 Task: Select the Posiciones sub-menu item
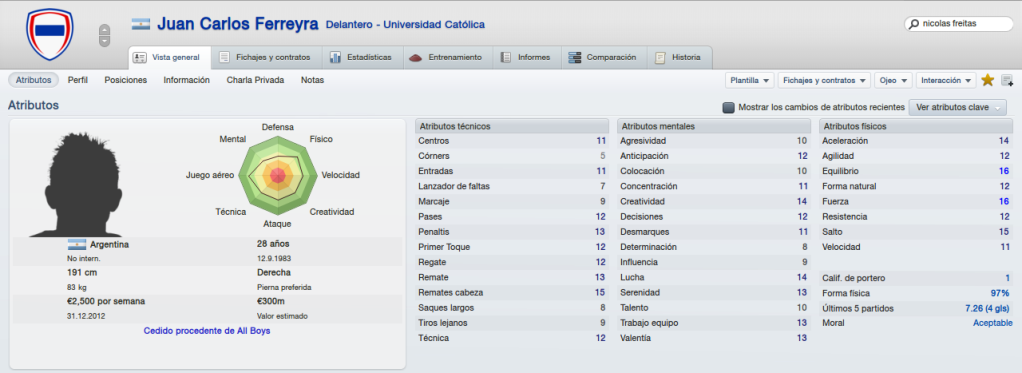(126, 80)
